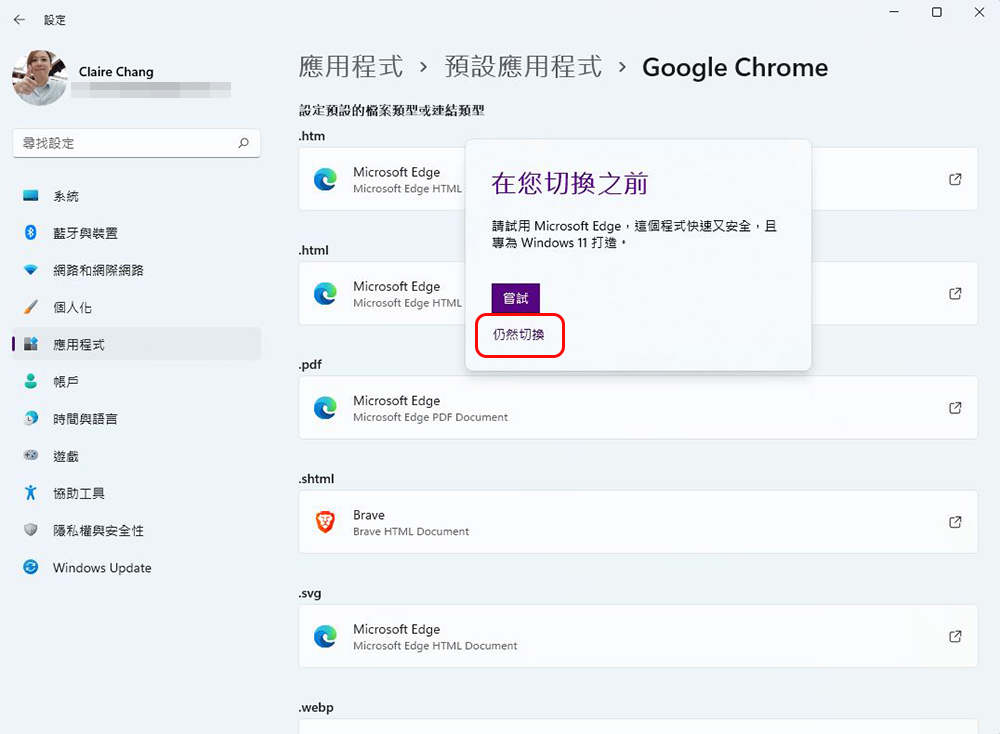Click the 嘗試 button in popup
Screen dimensions: 1000x734
515,298
